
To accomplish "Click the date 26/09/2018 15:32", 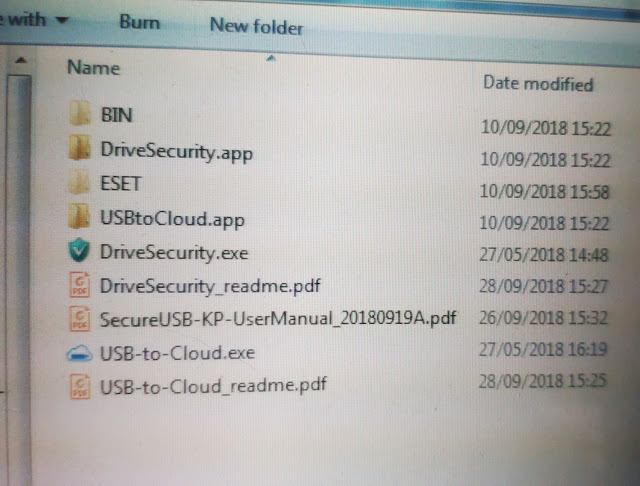I will (543, 318).
